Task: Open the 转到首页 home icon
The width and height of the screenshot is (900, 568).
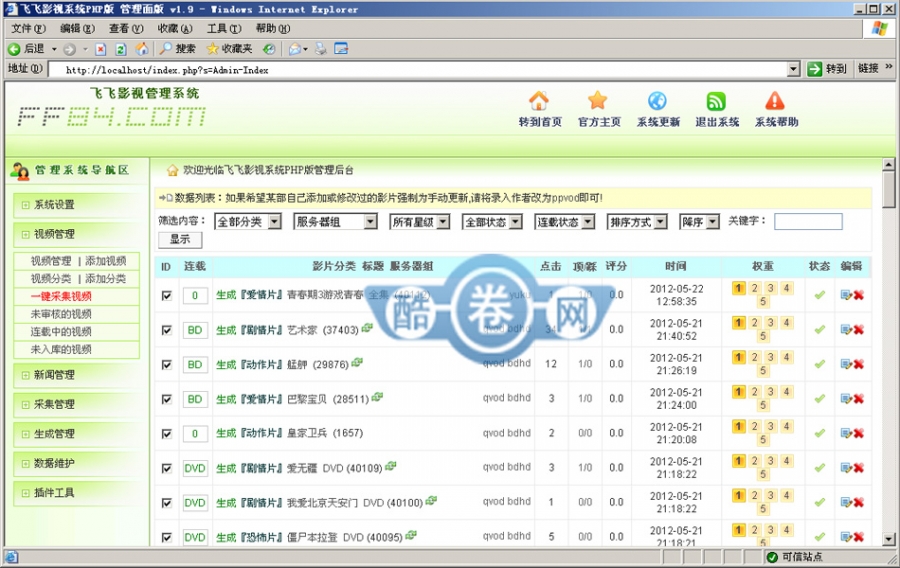Action: click(x=538, y=101)
